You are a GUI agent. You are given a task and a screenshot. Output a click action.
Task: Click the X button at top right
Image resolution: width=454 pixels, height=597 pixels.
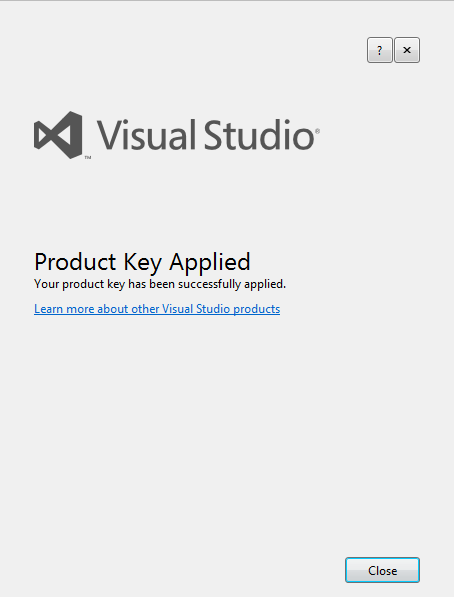[407, 50]
